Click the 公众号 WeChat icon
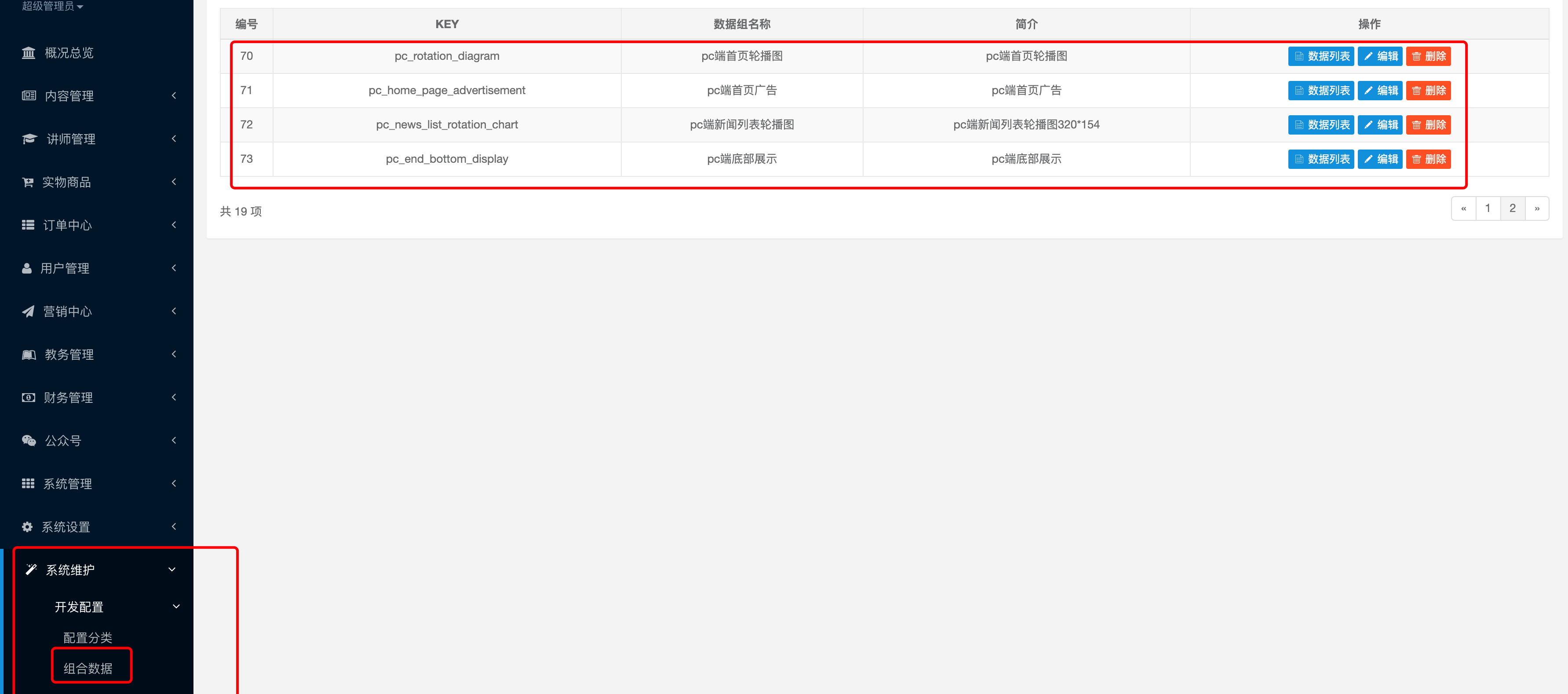This screenshot has width=1568, height=694. click(29, 440)
